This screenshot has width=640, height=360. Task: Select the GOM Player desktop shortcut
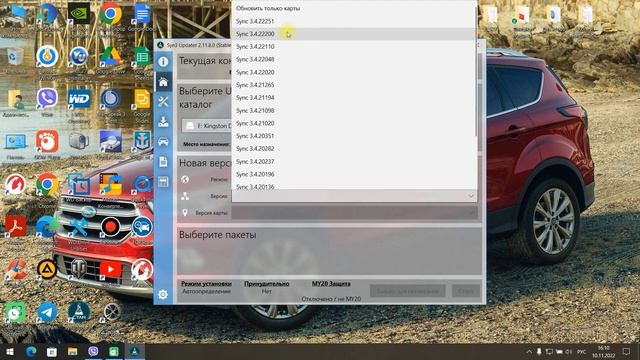click(47, 143)
